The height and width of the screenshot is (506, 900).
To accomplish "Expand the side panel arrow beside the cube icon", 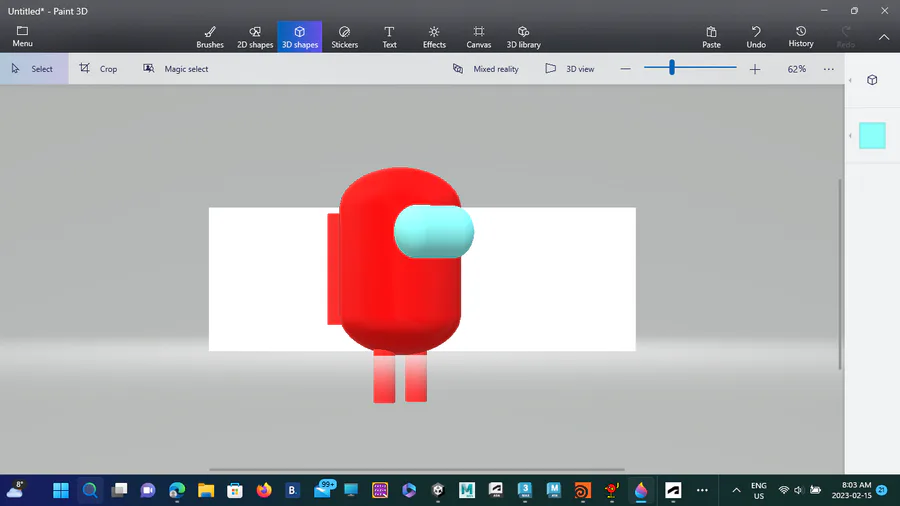I will [850, 80].
